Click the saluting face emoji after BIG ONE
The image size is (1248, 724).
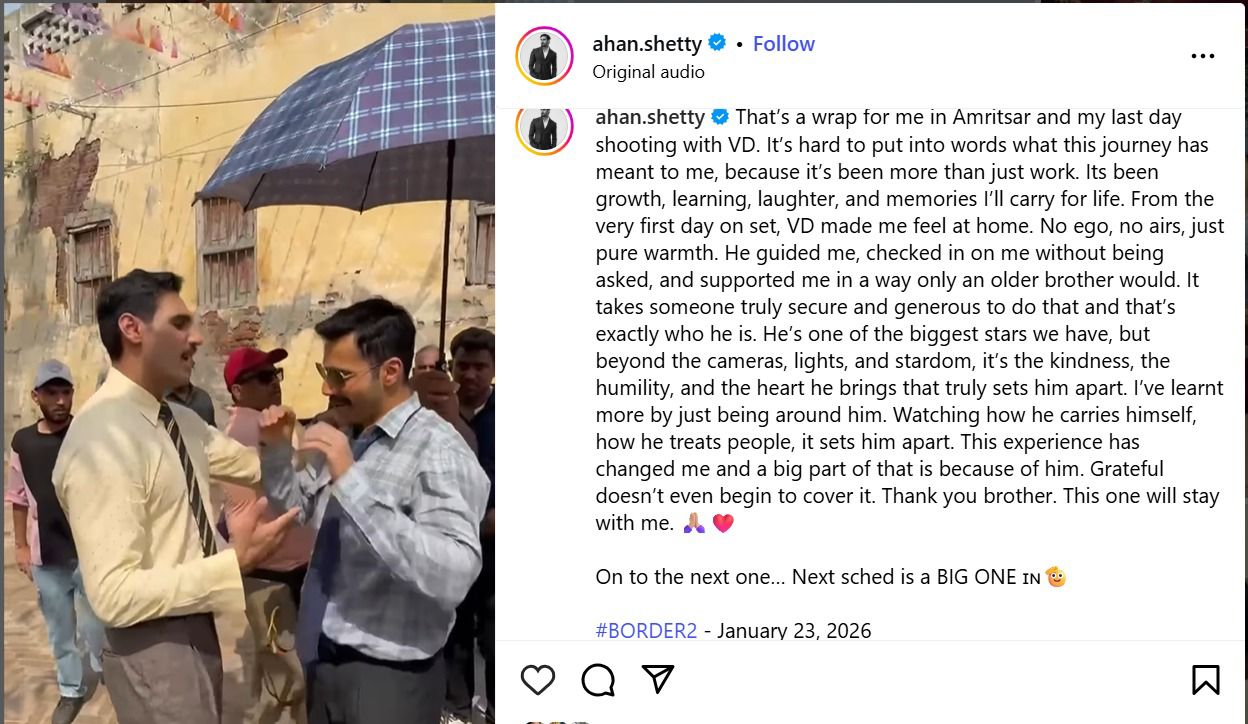pos(1056,577)
